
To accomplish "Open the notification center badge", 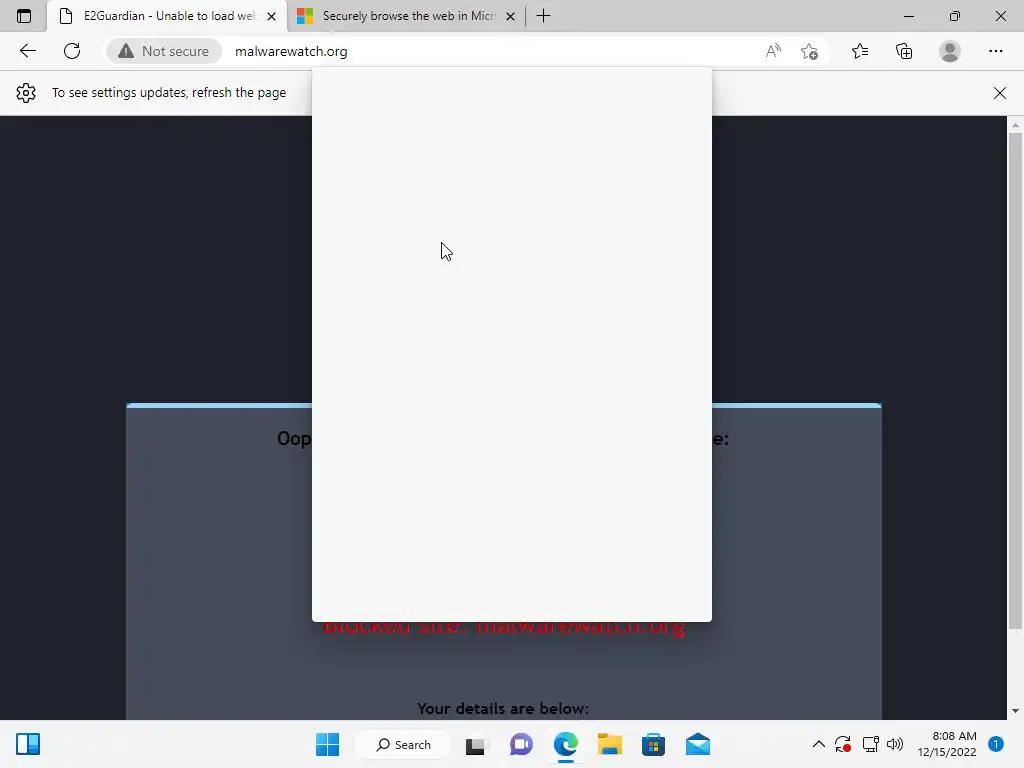I will pyautogui.click(x=996, y=744).
